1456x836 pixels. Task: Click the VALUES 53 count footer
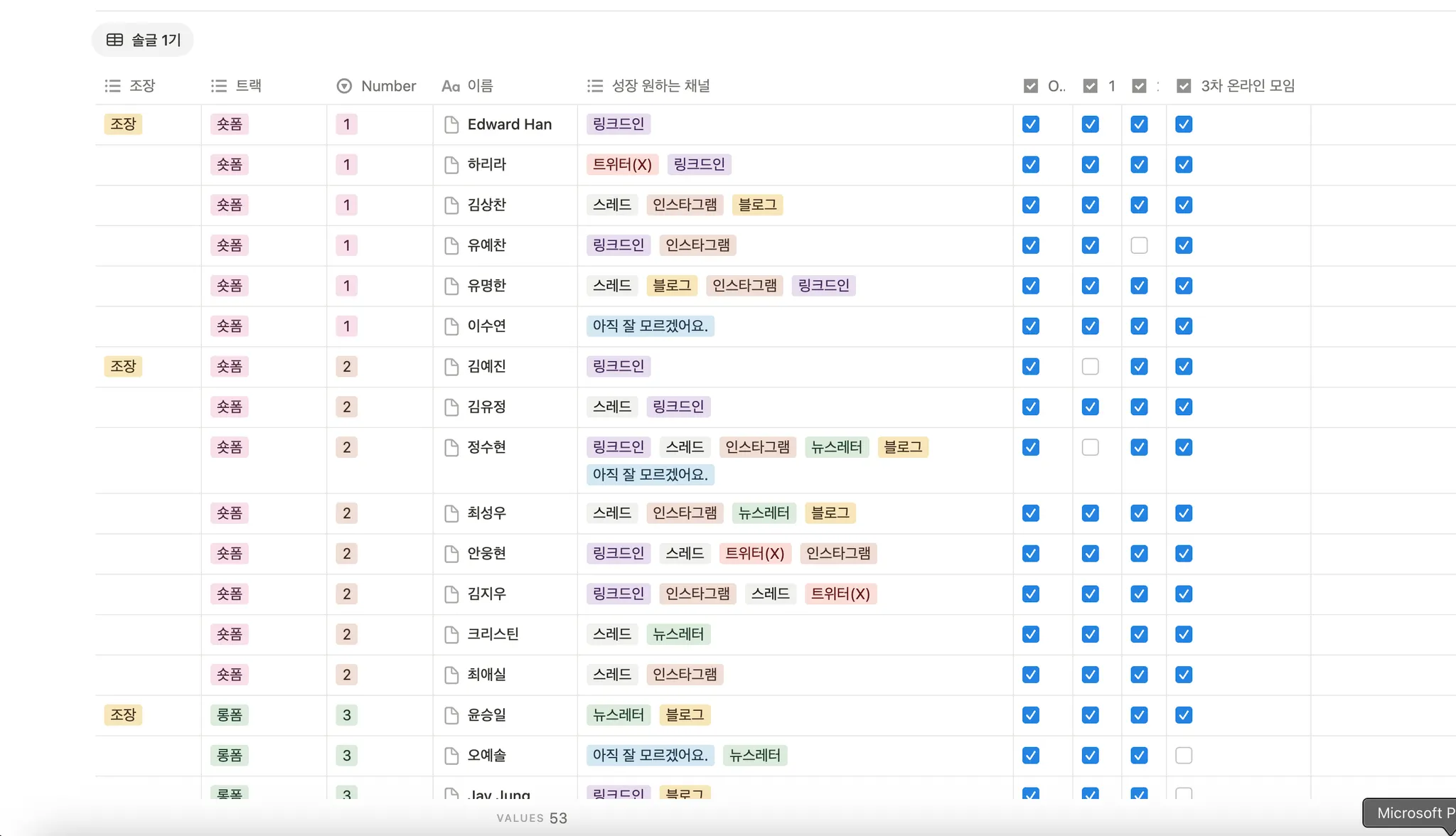(532, 818)
